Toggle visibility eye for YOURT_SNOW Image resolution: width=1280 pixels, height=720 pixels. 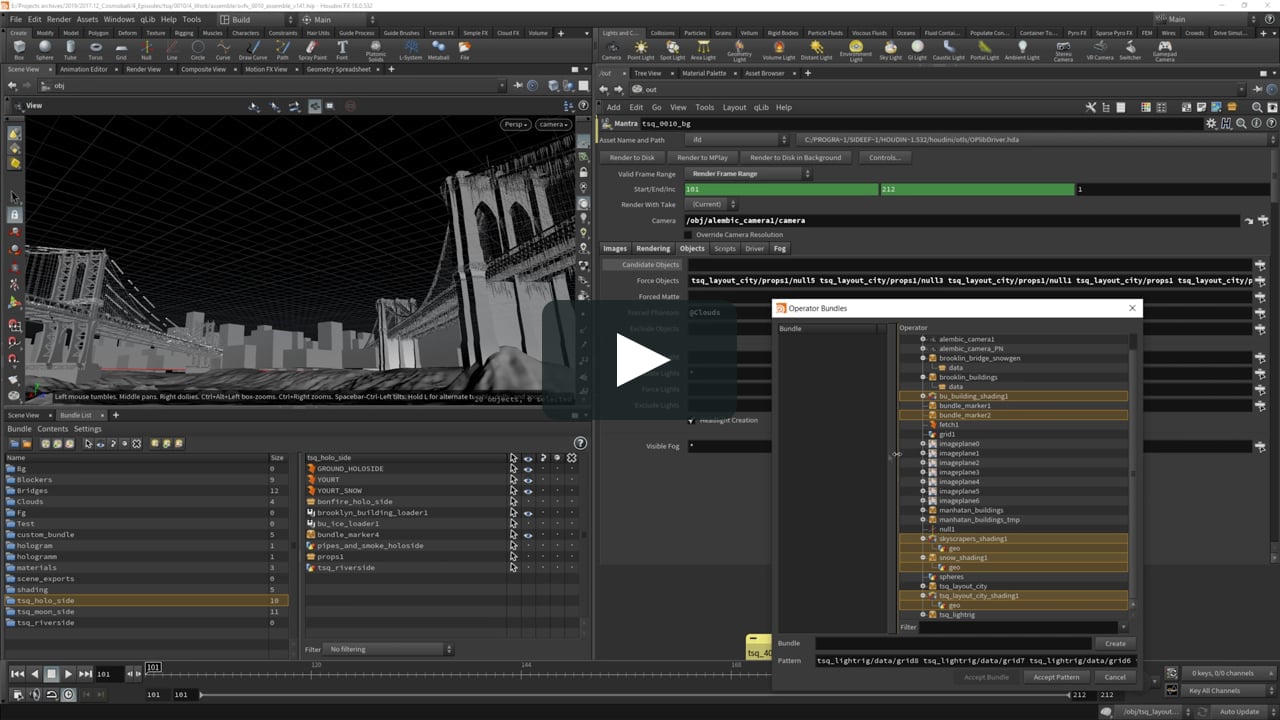click(x=527, y=490)
